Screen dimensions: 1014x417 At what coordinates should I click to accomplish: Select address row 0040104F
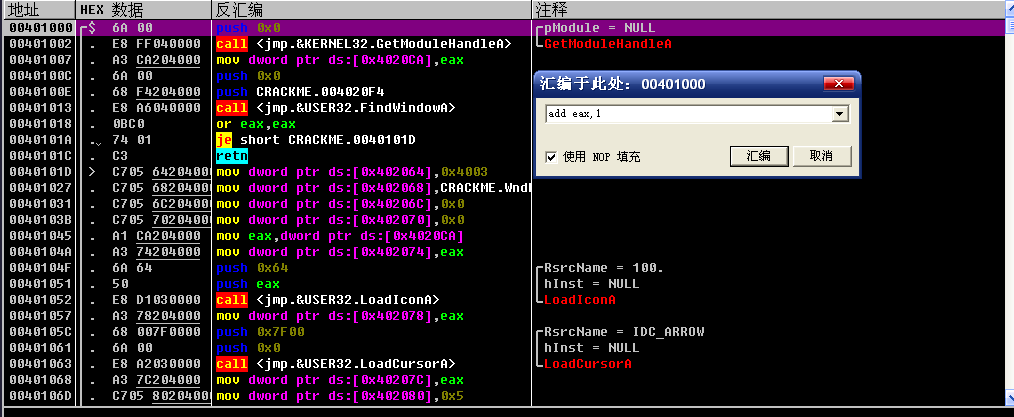[38, 268]
